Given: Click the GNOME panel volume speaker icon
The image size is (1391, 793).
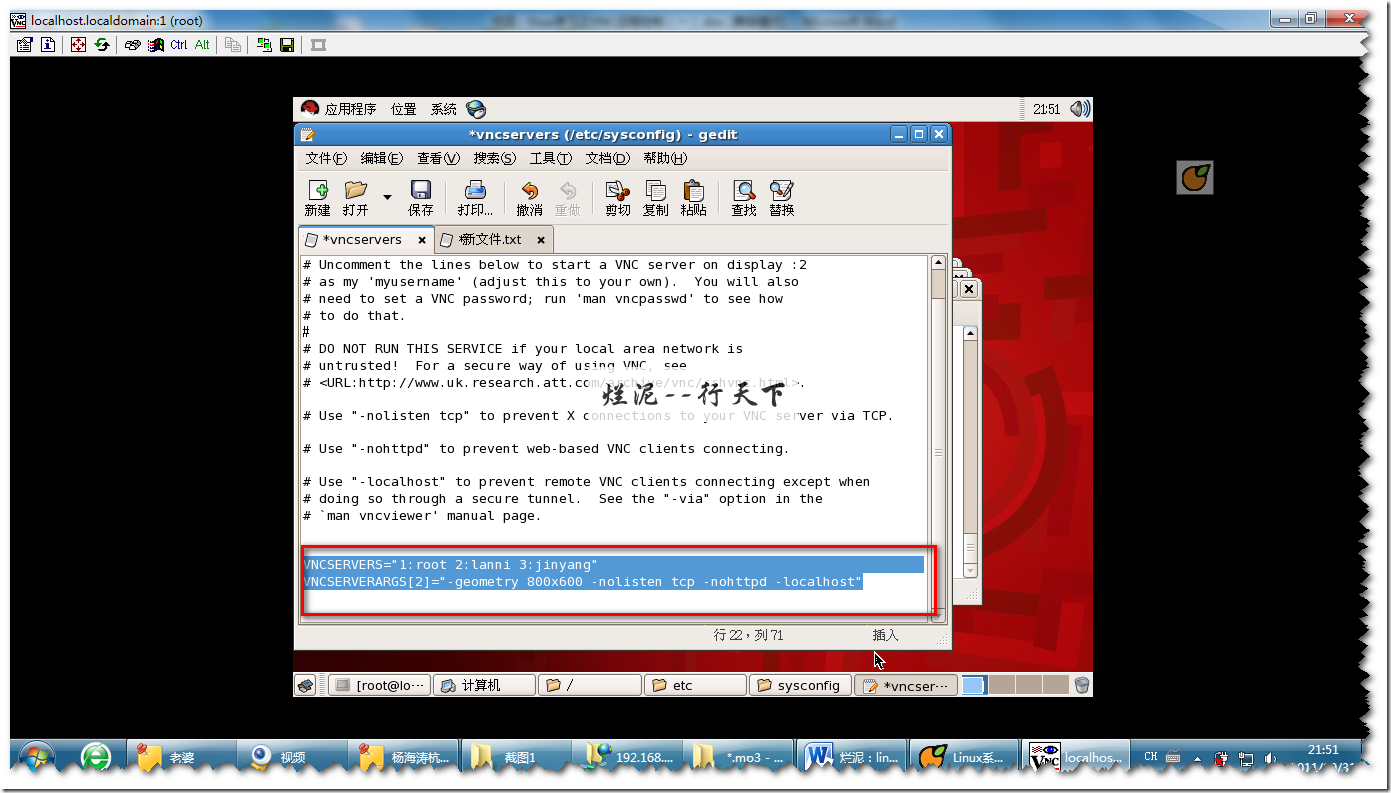Looking at the screenshot, I should point(1079,109).
